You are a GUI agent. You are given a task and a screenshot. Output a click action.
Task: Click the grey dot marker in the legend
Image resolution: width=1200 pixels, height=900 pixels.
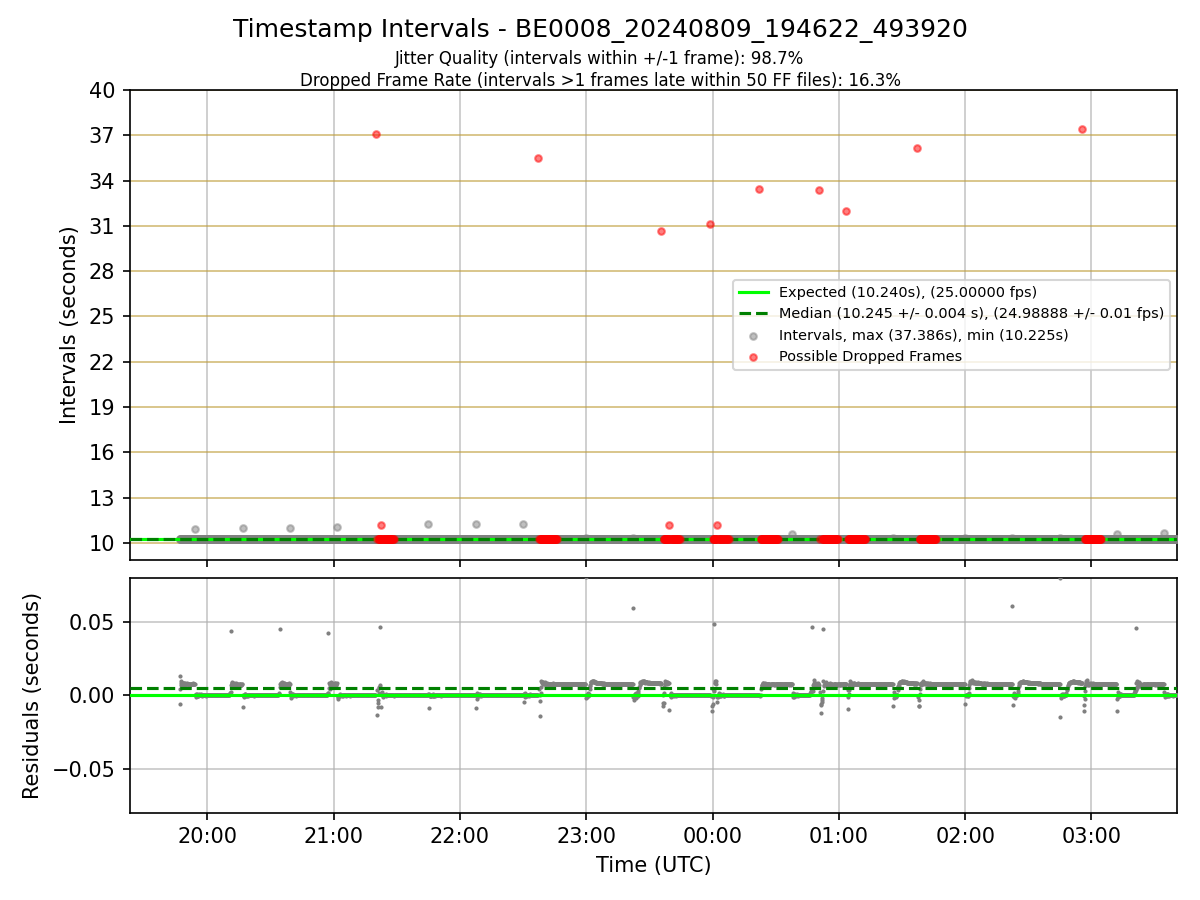pos(754,335)
